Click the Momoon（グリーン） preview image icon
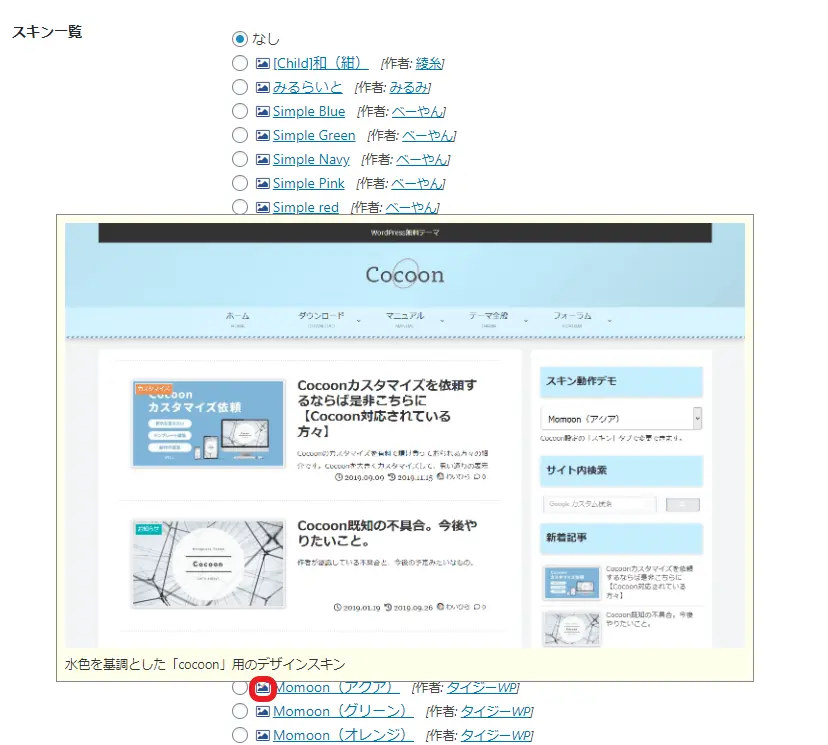The height and width of the screenshot is (745, 828). pos(262,712)
